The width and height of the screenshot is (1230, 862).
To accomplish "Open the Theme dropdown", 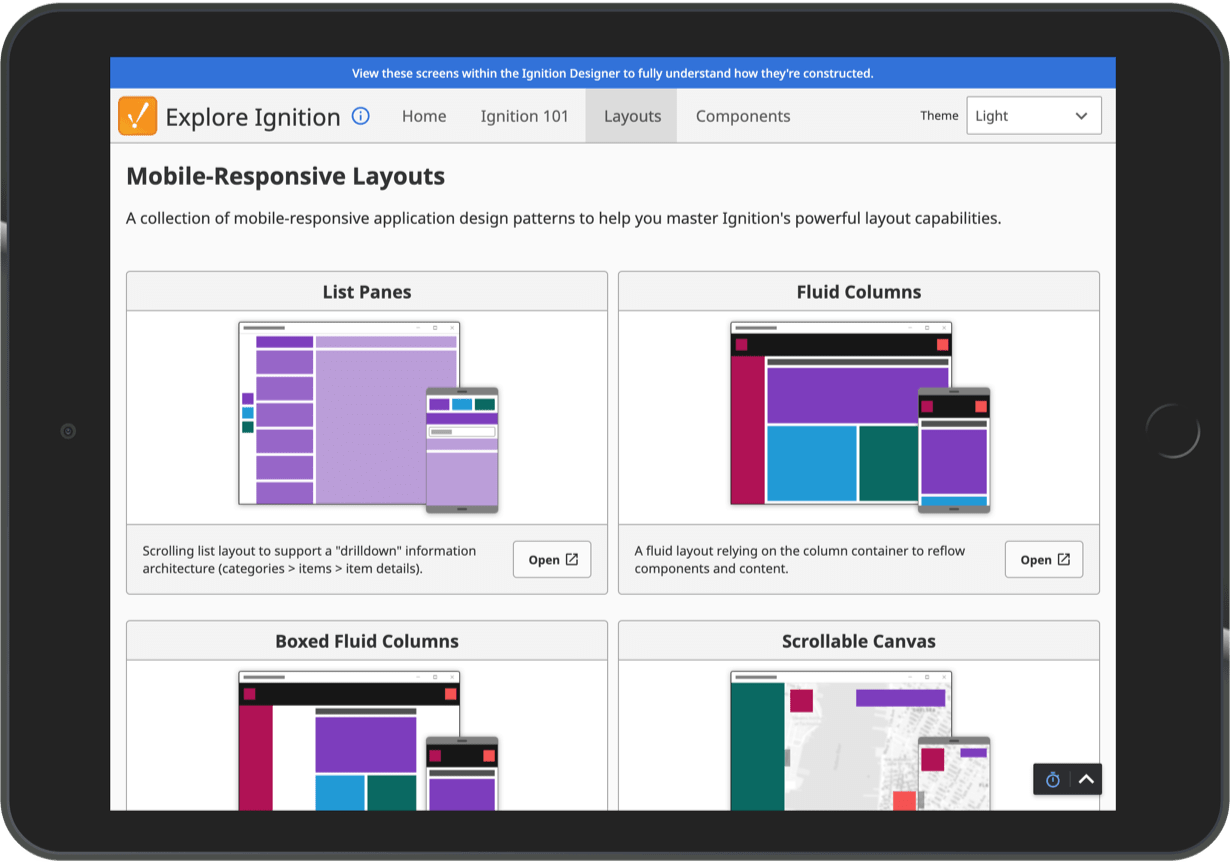I will (1033, 116).
